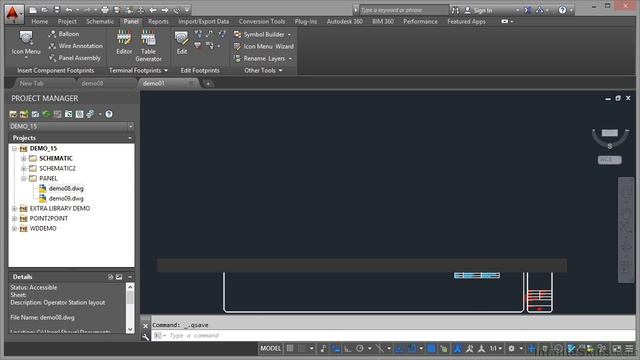Click the command line input field
This screenshot has width=640, height=360.
coord(394,336)
